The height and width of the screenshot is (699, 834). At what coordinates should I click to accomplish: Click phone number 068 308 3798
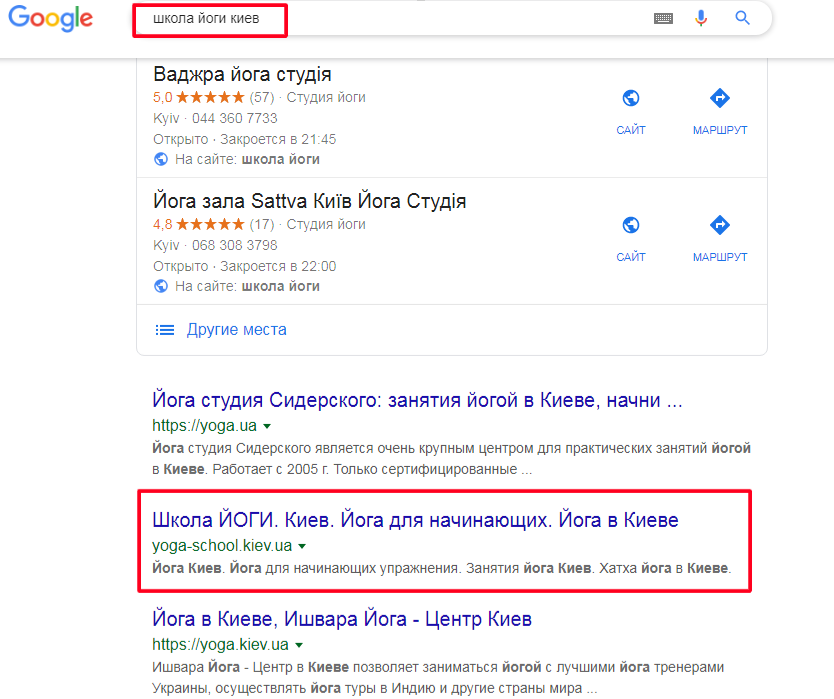(x=235, y=245)
